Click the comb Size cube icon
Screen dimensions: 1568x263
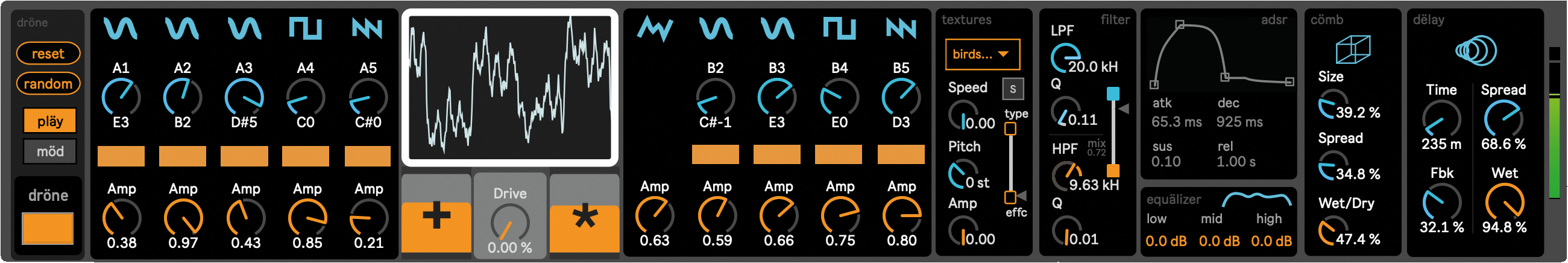tap(1353, 49)
